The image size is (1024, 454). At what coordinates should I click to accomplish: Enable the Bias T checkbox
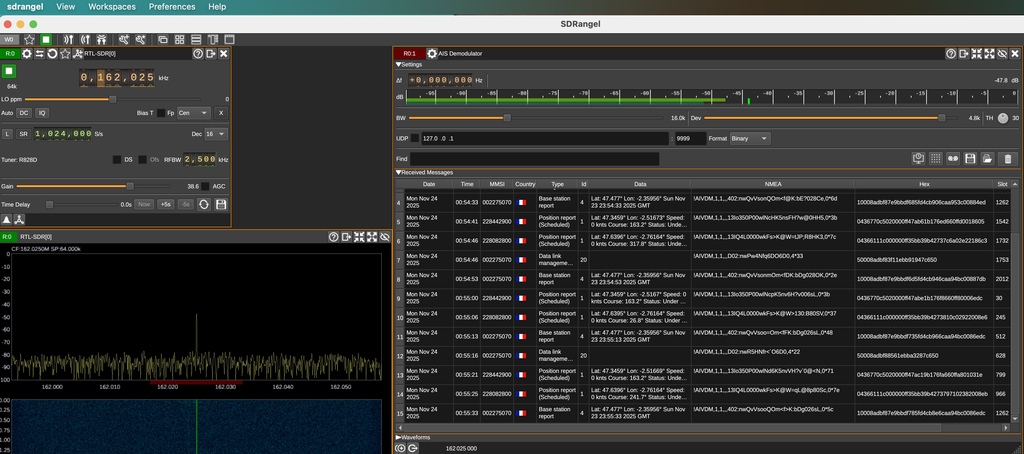(161, 113)
